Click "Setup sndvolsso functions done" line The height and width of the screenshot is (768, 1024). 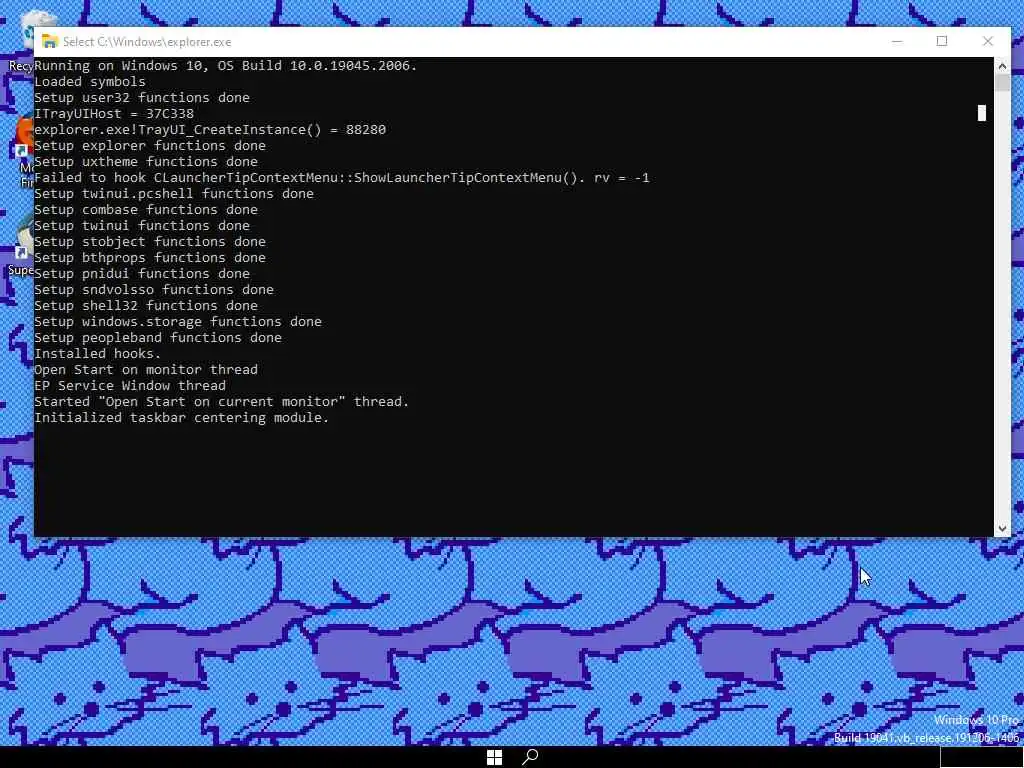click(153, 289)
